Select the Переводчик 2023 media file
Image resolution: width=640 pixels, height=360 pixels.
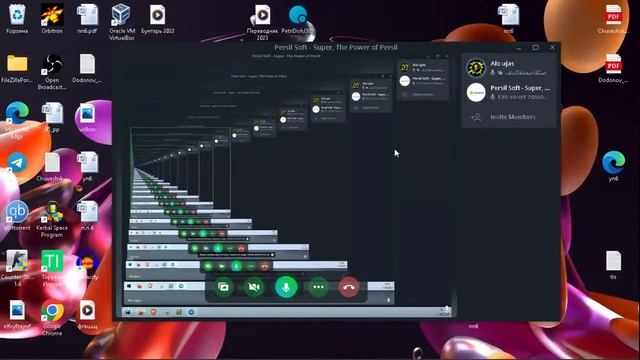262,21
